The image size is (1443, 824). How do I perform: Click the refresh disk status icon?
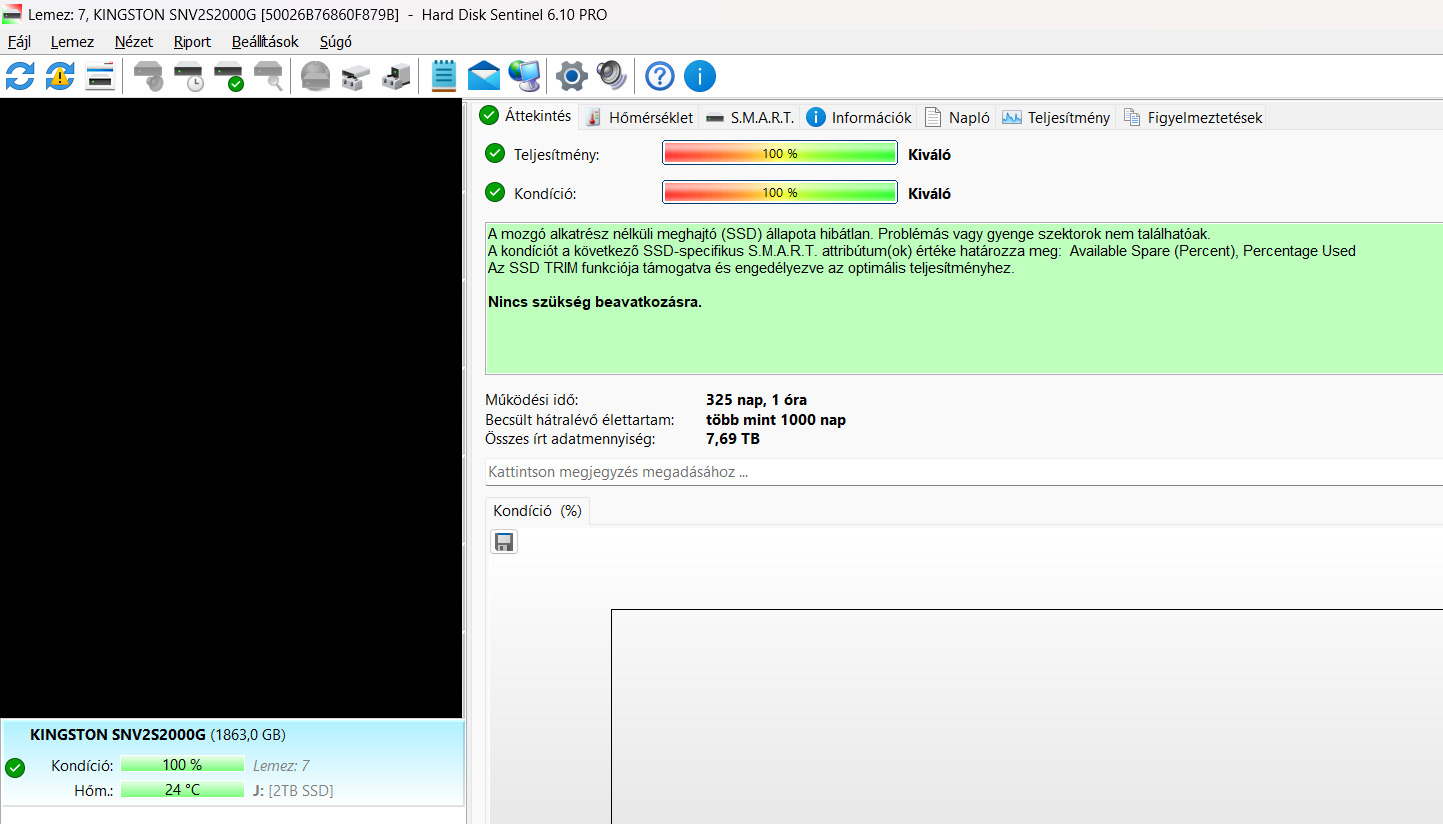[20, 76]
